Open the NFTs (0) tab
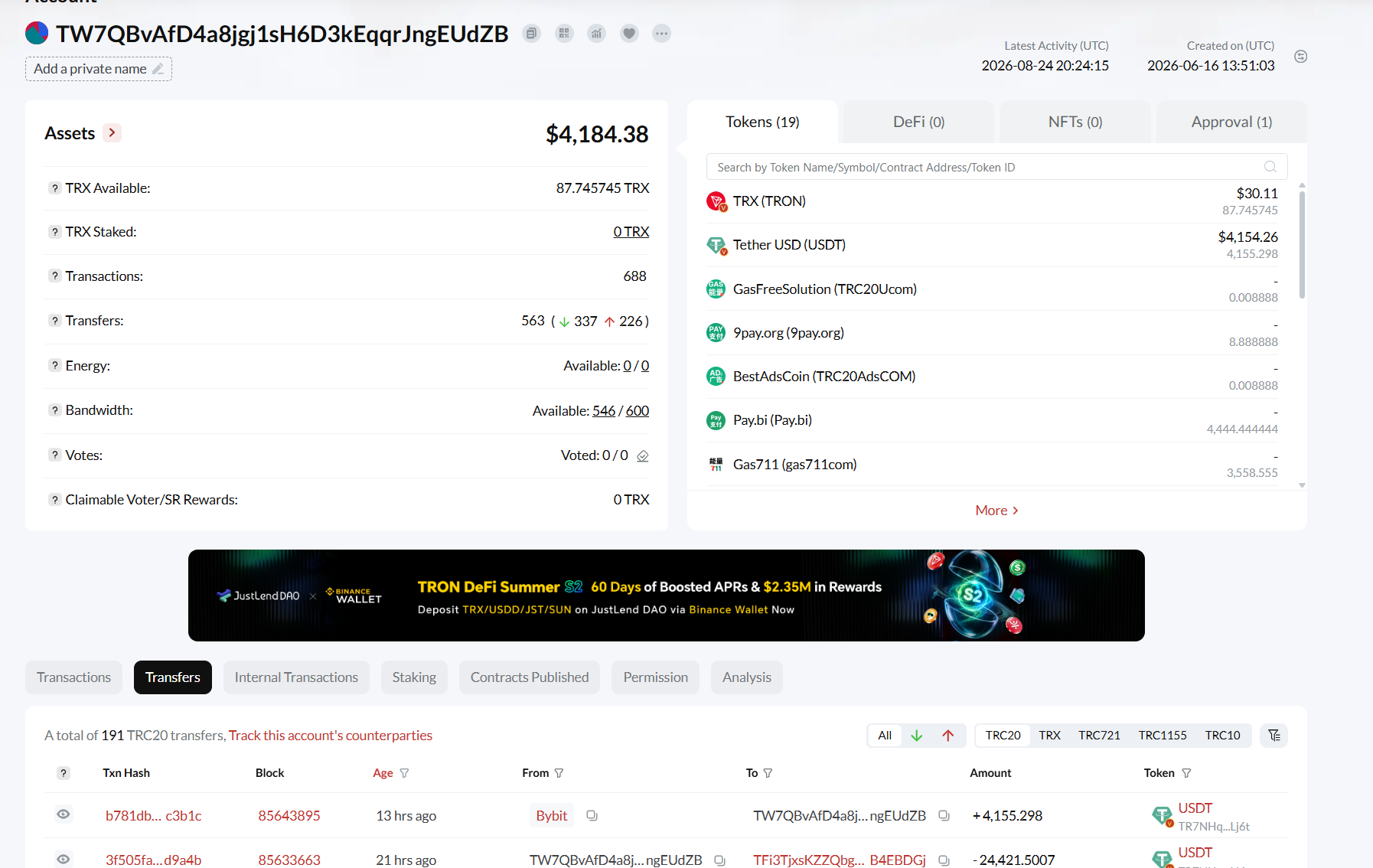Viewport: 1373px width, 868px height. 1075,122
